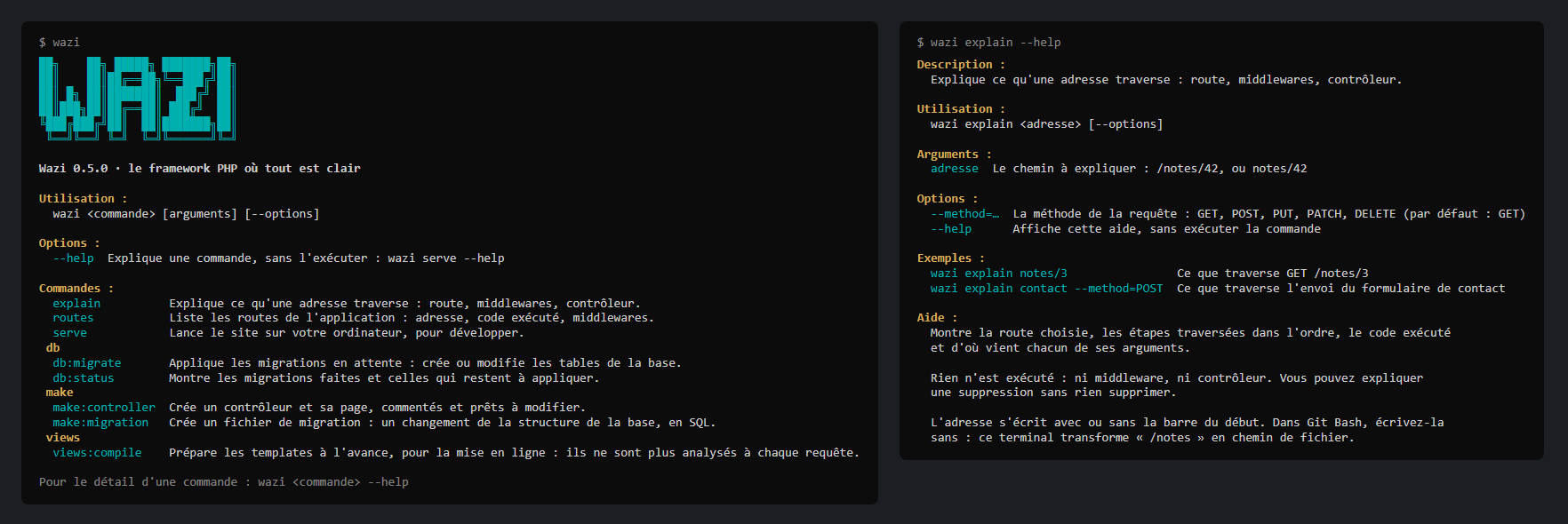Select example wazi explain notes/3
The image size is (1568, 524).
coord(999,274)
